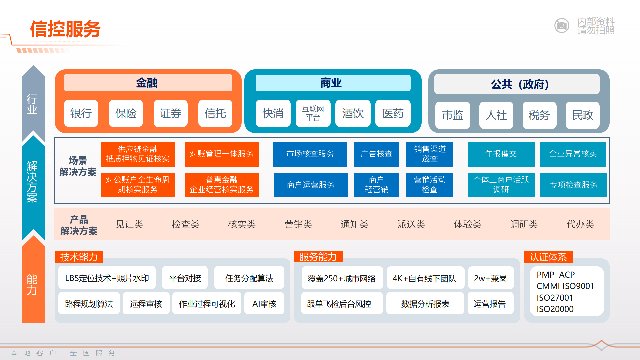The image size is (640, 360).
Task: Select the 数据分析报表 box
Action: (x=425, y=303)
